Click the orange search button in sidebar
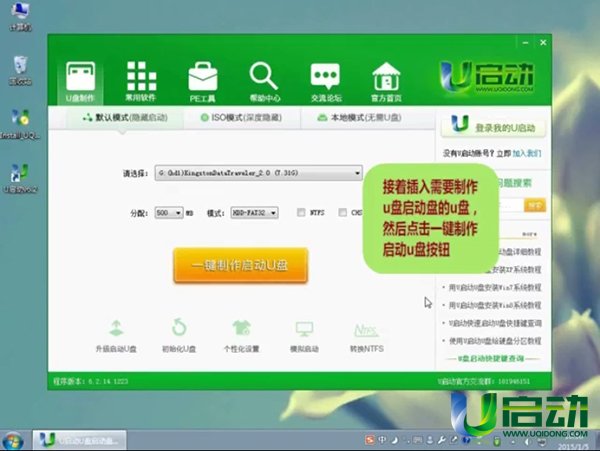 [x=535, y=206]
